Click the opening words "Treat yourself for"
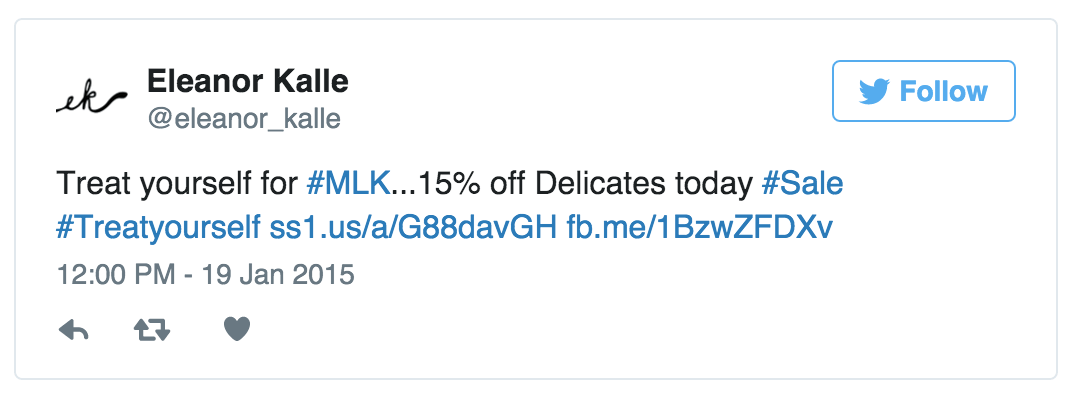The height and width of the screenshot is (400, 1068). tap(178, 185)
